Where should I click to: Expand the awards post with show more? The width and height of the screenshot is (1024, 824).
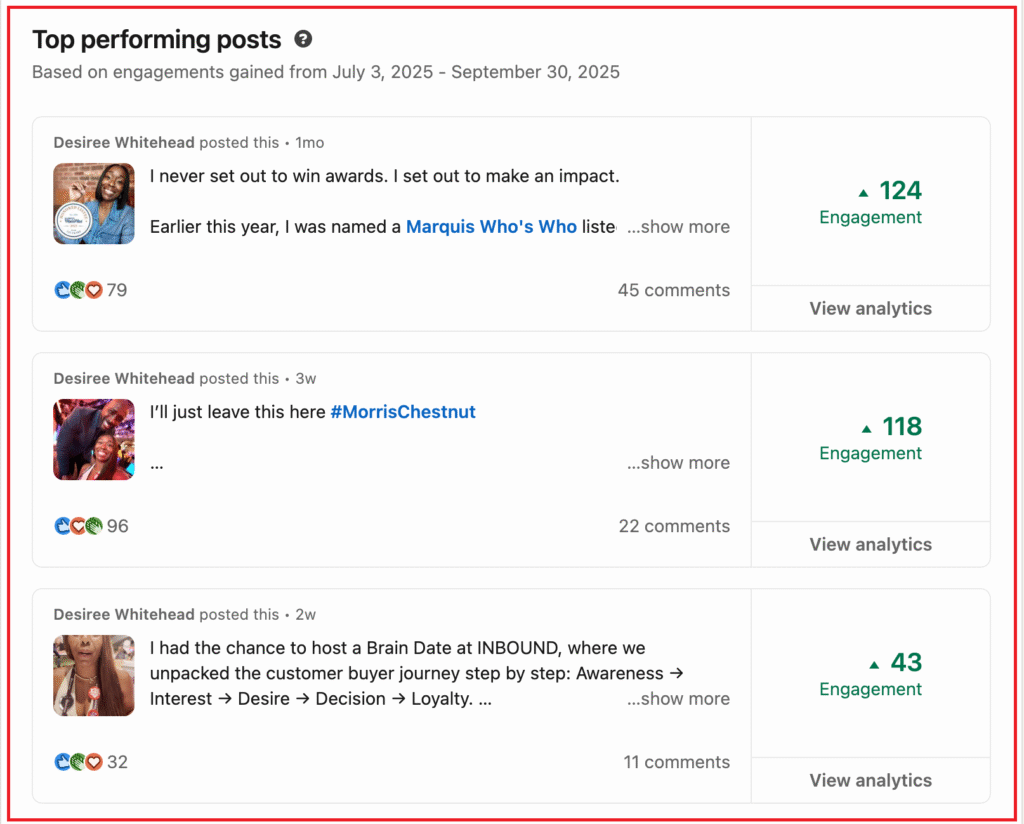point(678,227)
